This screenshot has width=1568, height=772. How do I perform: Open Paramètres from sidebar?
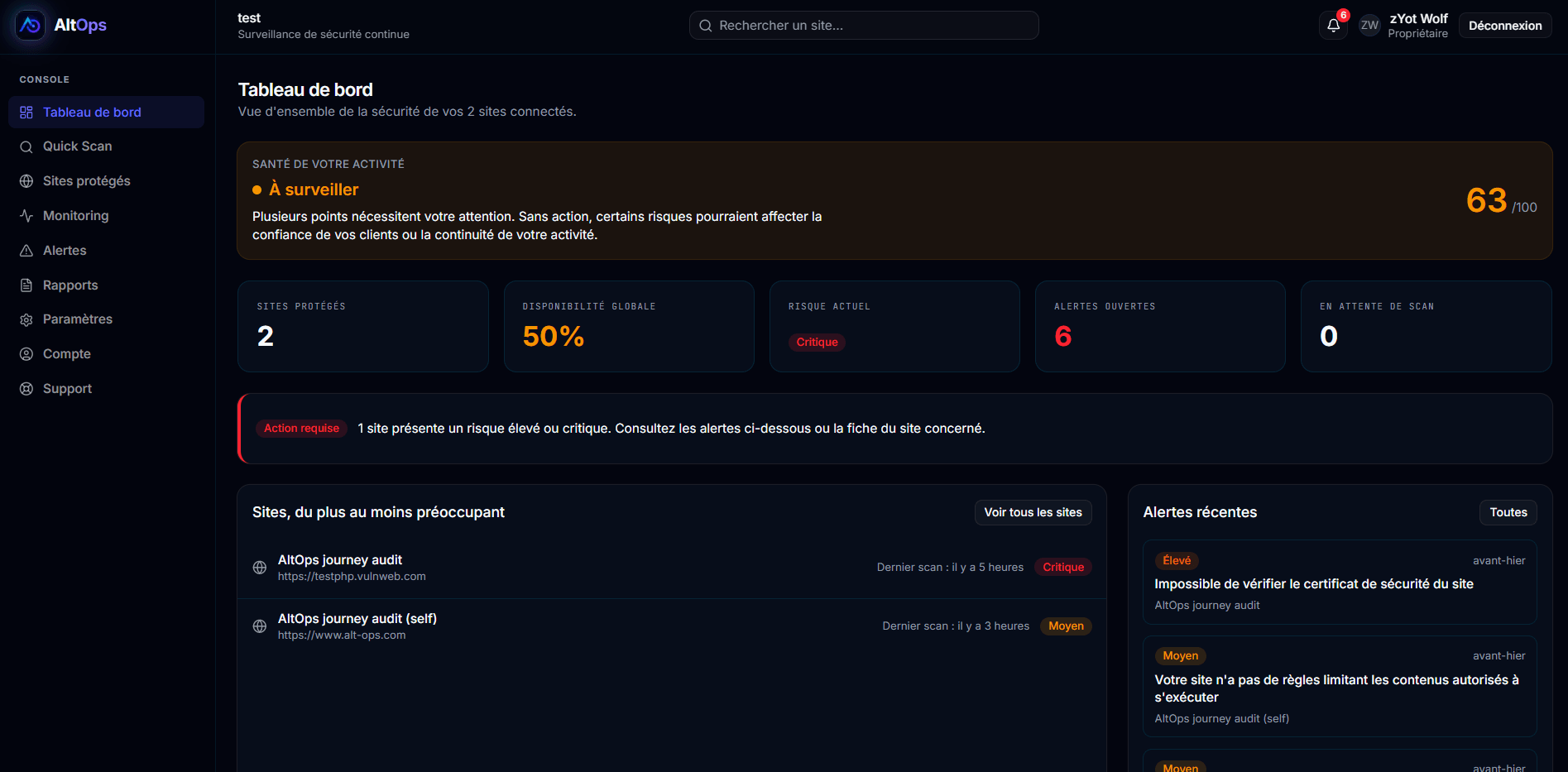coord(106,319)
